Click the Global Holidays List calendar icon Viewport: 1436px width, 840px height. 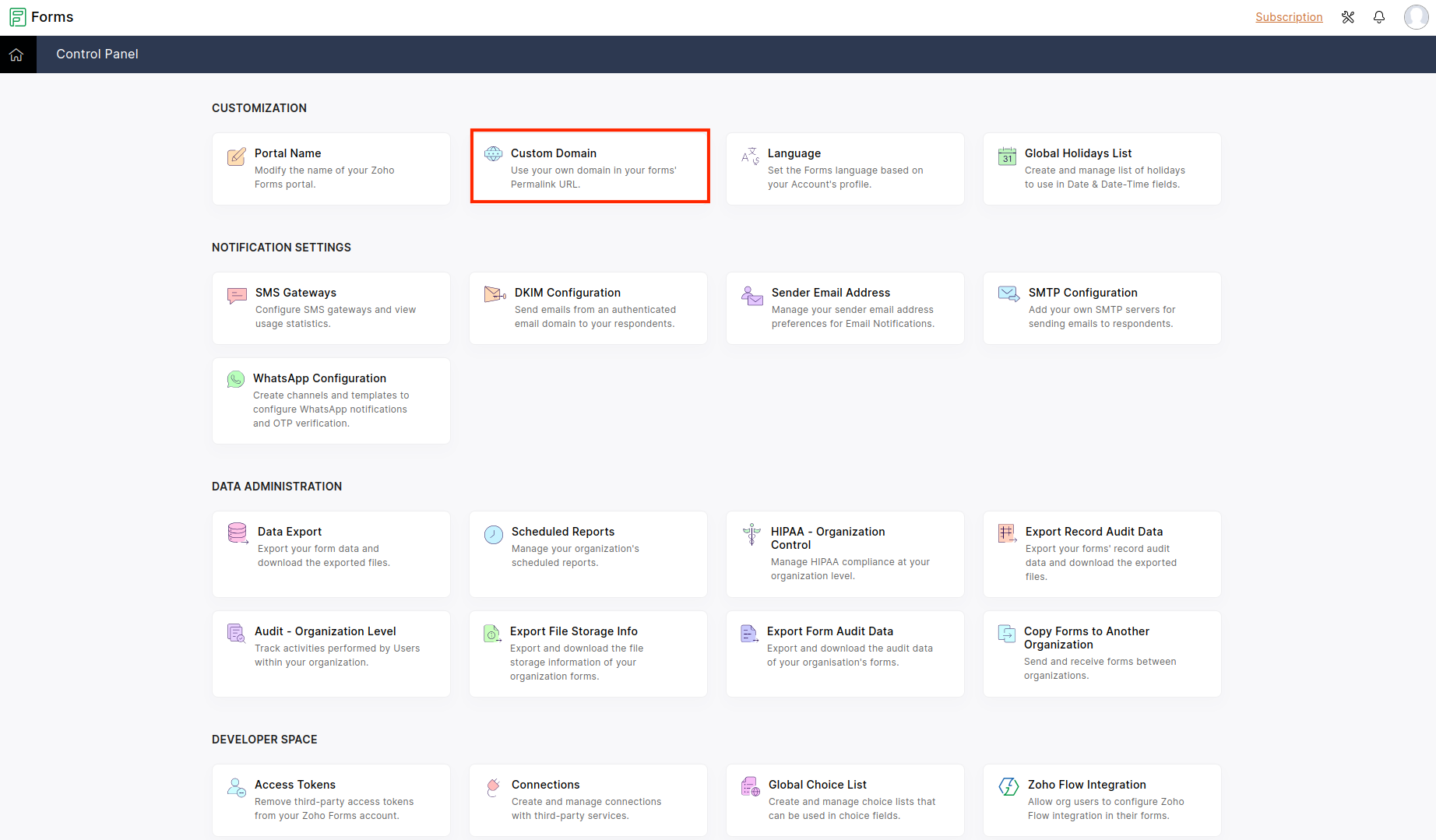[x=1007, y=156]
